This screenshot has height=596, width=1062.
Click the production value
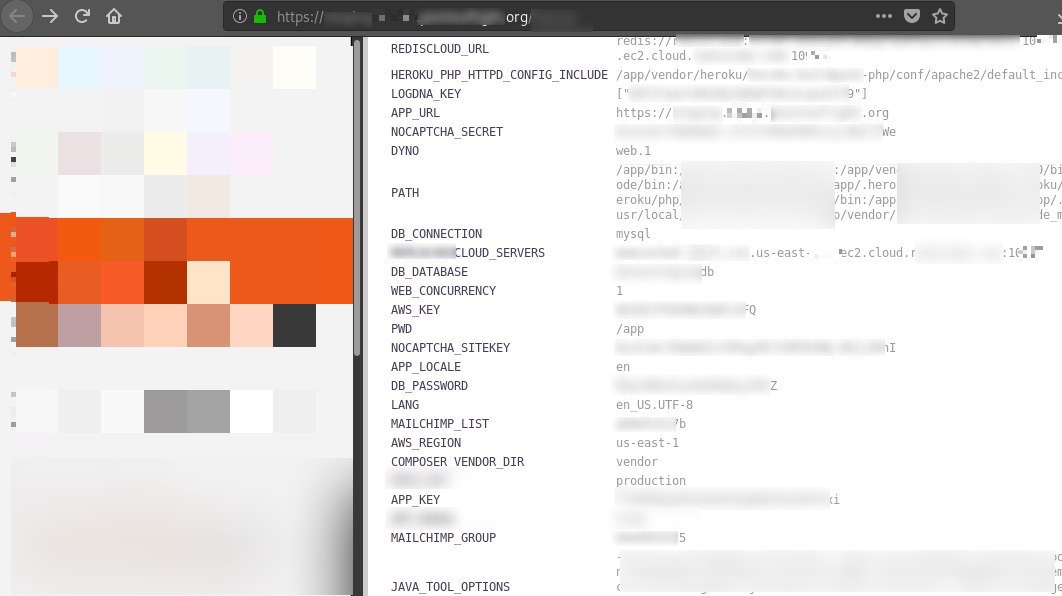click(x=651, y=480)
